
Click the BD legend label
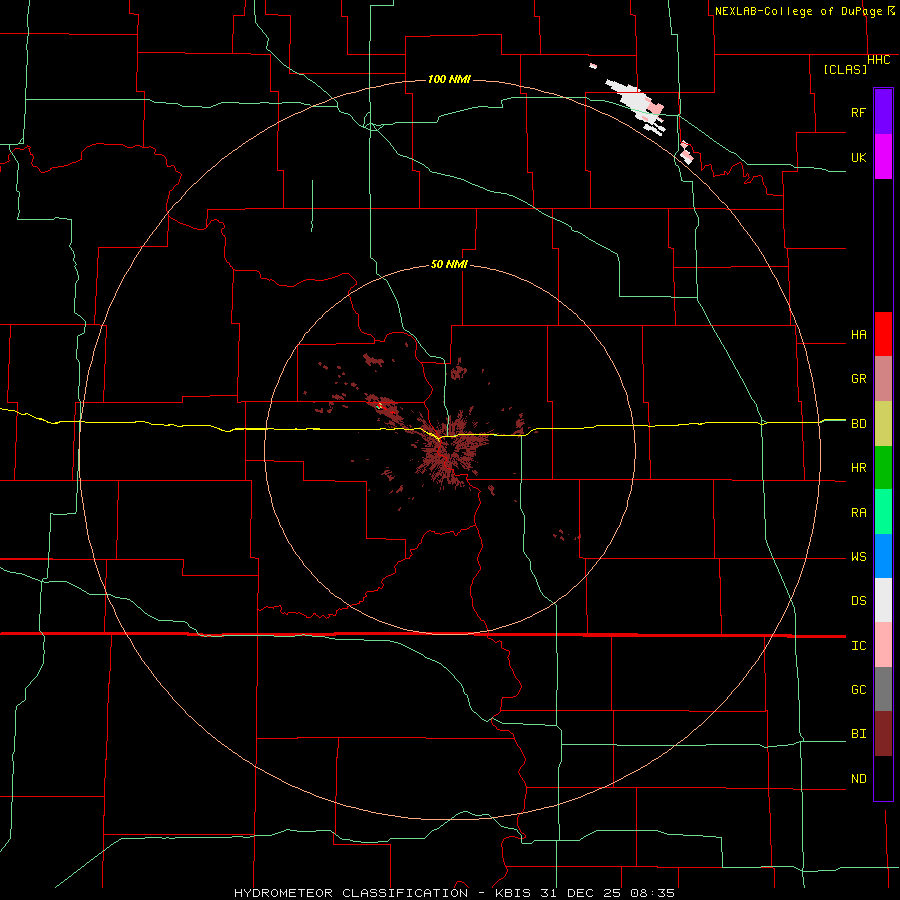tap(858, 424)
